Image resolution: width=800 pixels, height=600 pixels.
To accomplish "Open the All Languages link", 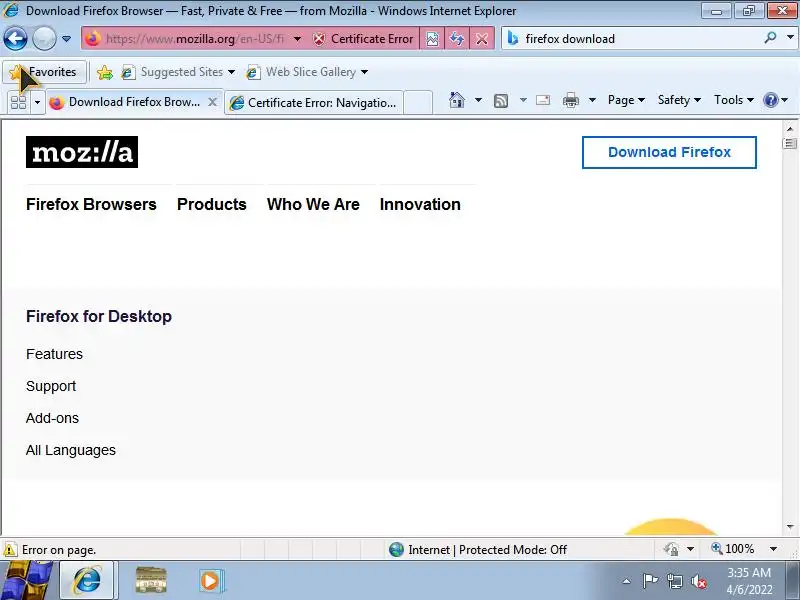I will [71, 450].
